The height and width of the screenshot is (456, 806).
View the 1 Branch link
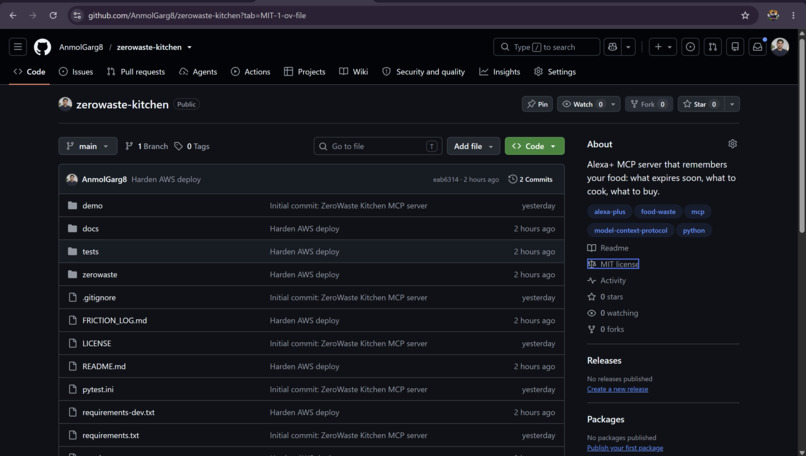click(x=146, y=146)
